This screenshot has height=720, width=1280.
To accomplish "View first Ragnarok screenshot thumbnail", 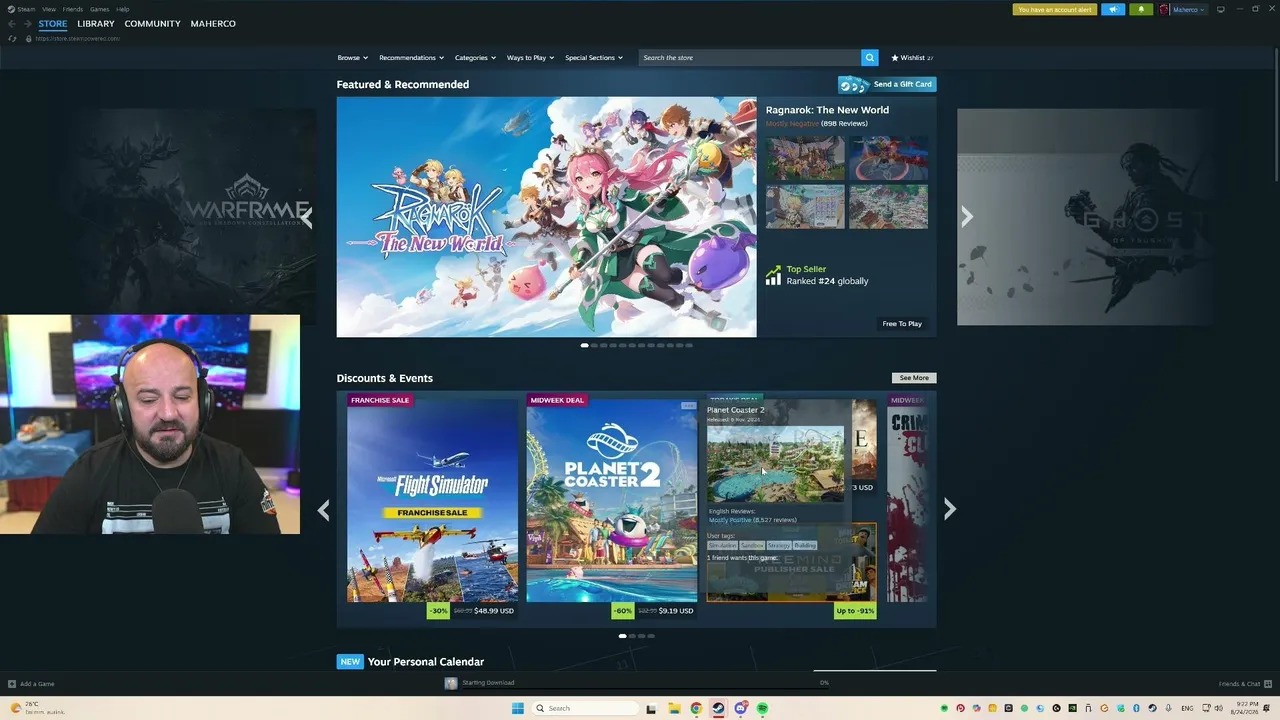I will pyautogui.click(x=806, y=158).
